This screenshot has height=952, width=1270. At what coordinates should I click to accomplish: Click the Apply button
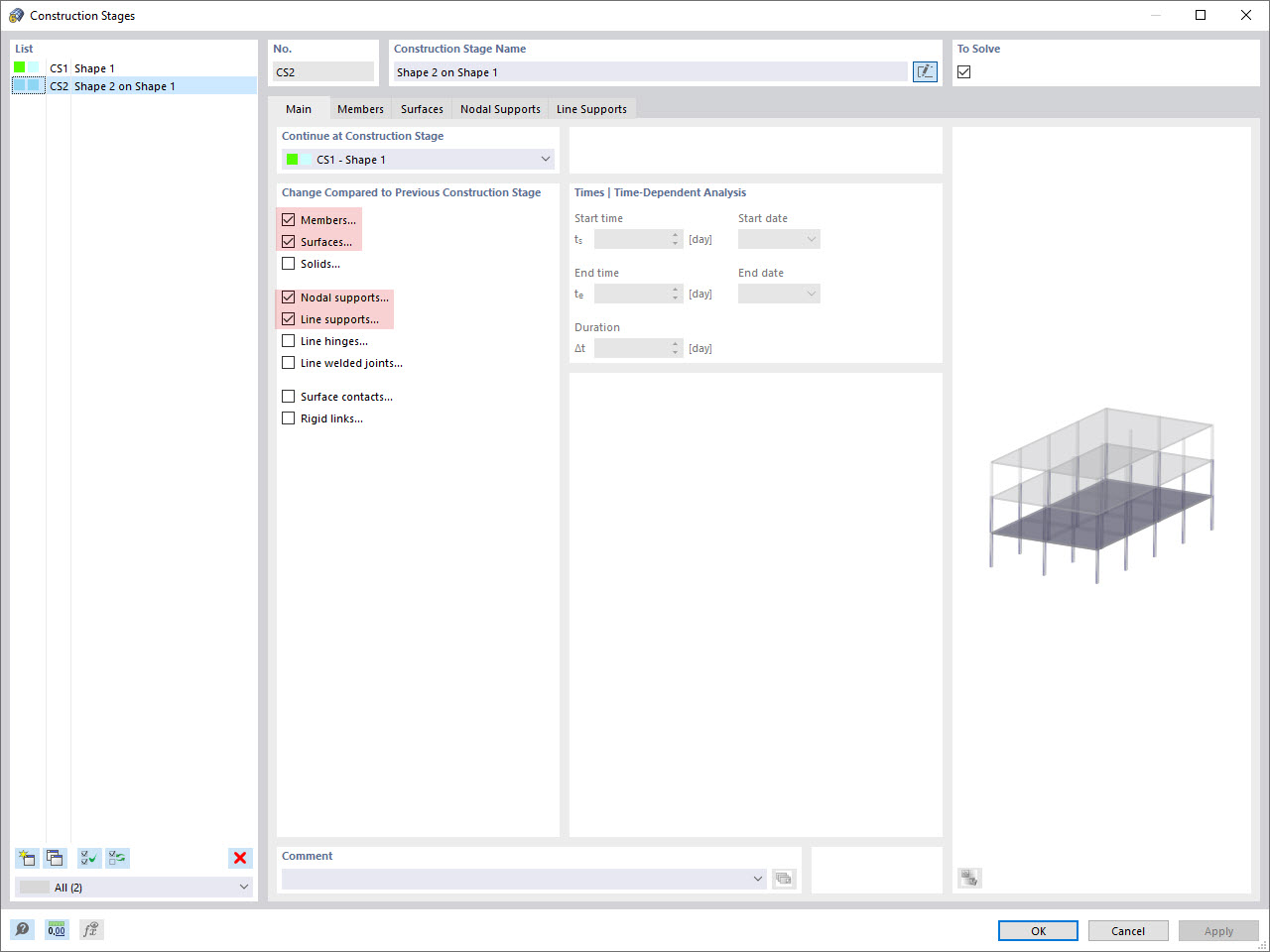pyautogui.click(x=1218, y=931)
